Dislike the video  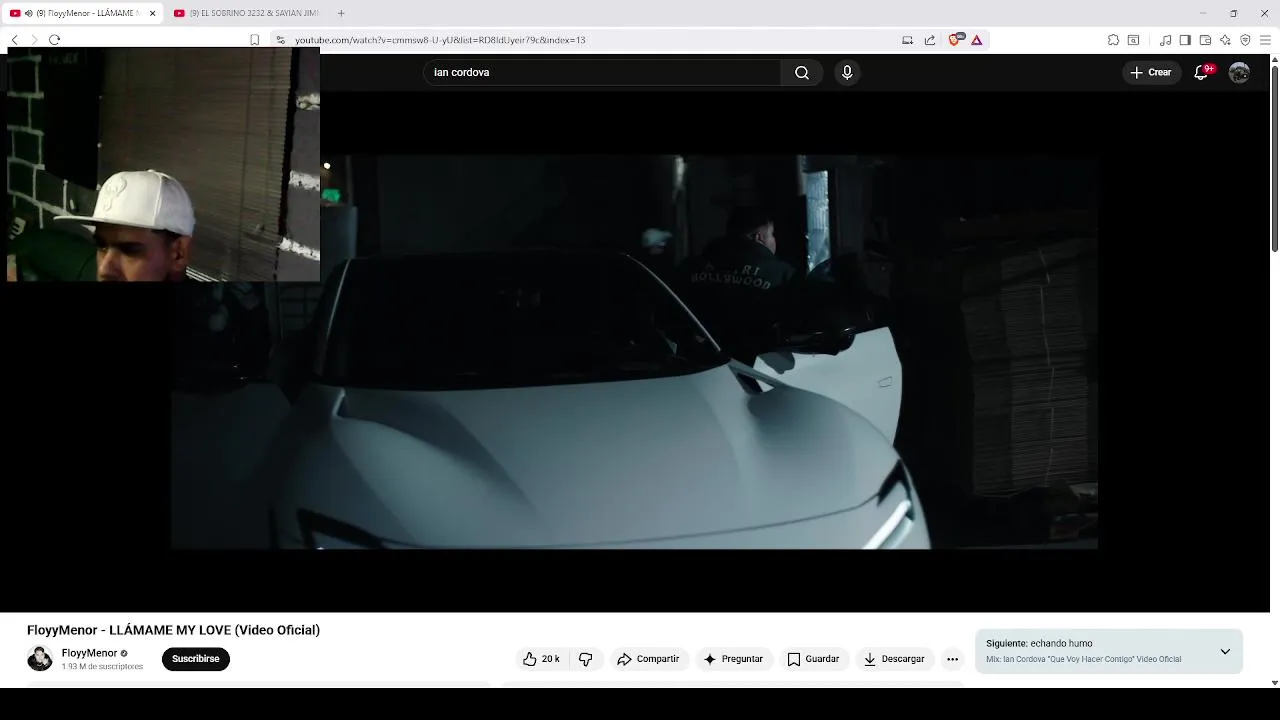click(586, 659)
